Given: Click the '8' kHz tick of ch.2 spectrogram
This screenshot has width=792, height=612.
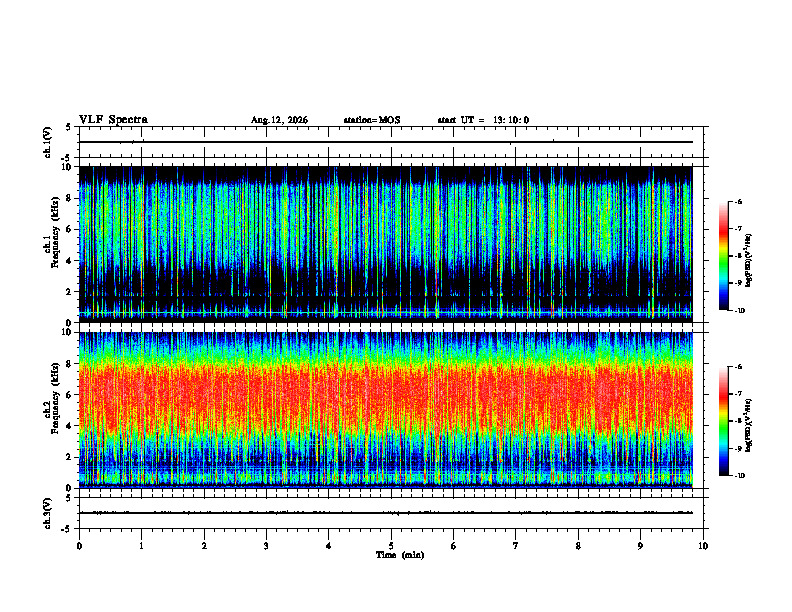Looking at the screenshot, I should 69,364.
